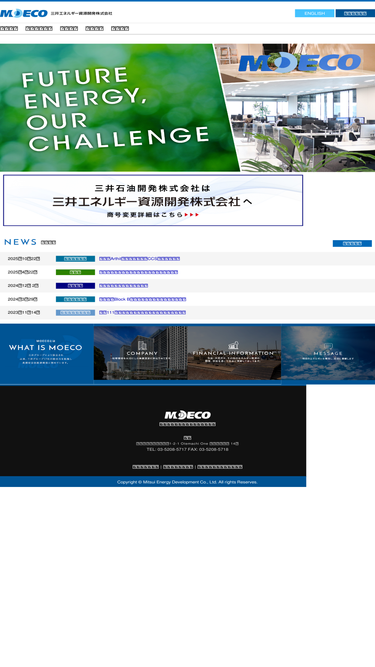Click the speech icon on MESSAGE tile

[328, 346]
